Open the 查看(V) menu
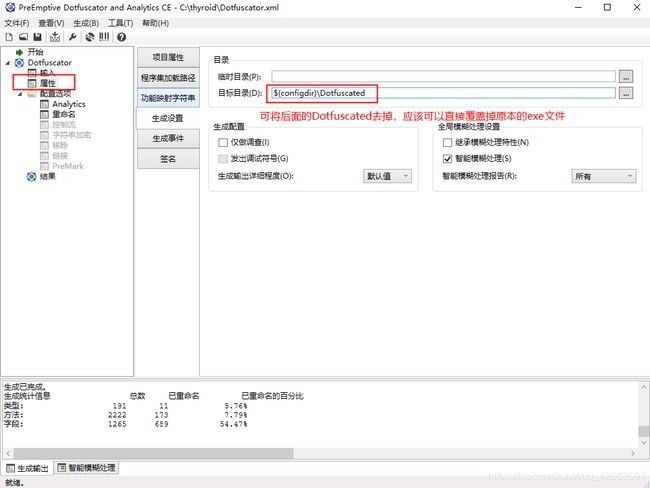 point(51,23)
